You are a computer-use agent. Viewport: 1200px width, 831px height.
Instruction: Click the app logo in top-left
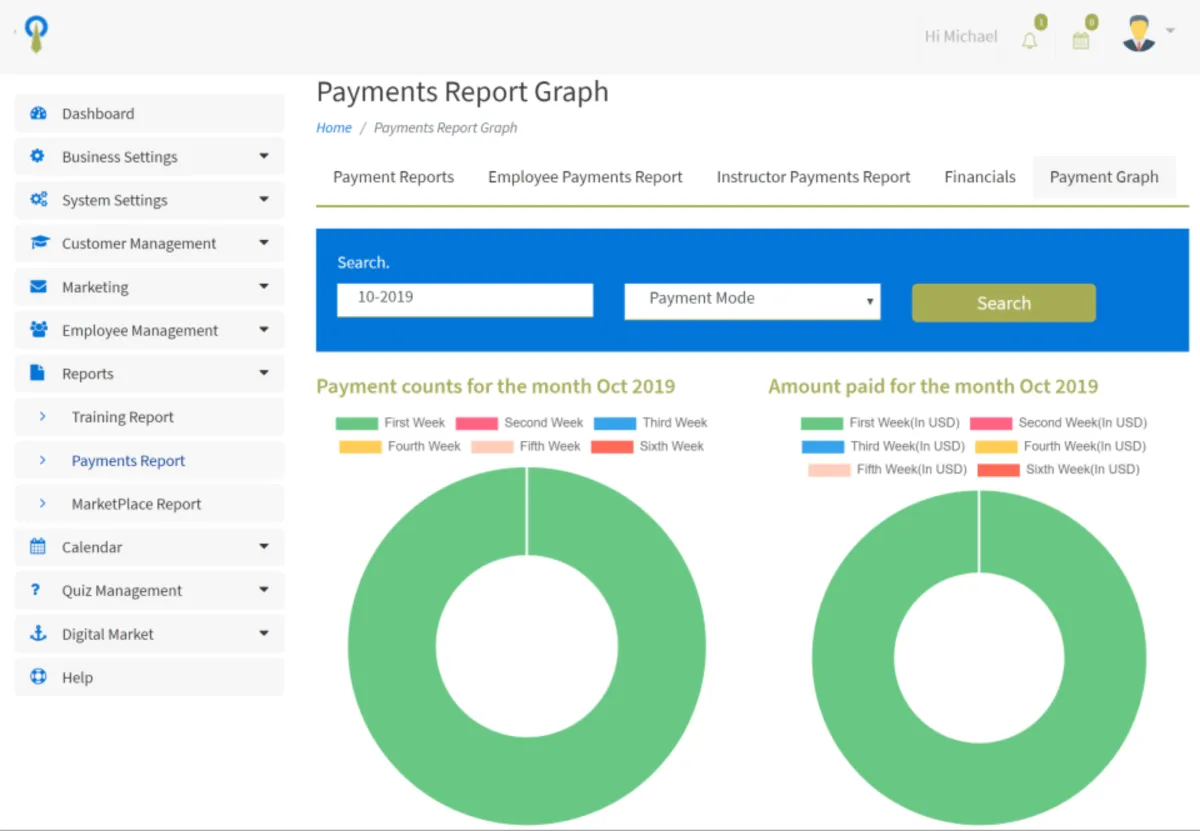[x=37, y=35]
